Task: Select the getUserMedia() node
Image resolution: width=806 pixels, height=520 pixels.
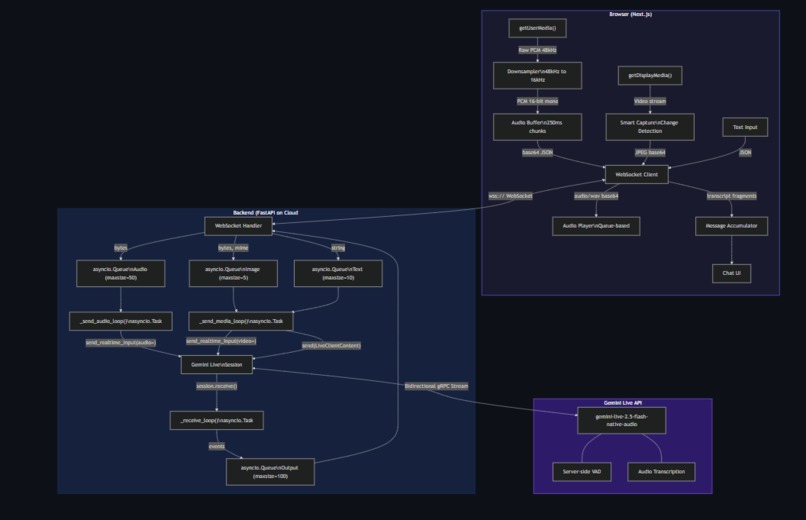Action: (x=537, y=28)
